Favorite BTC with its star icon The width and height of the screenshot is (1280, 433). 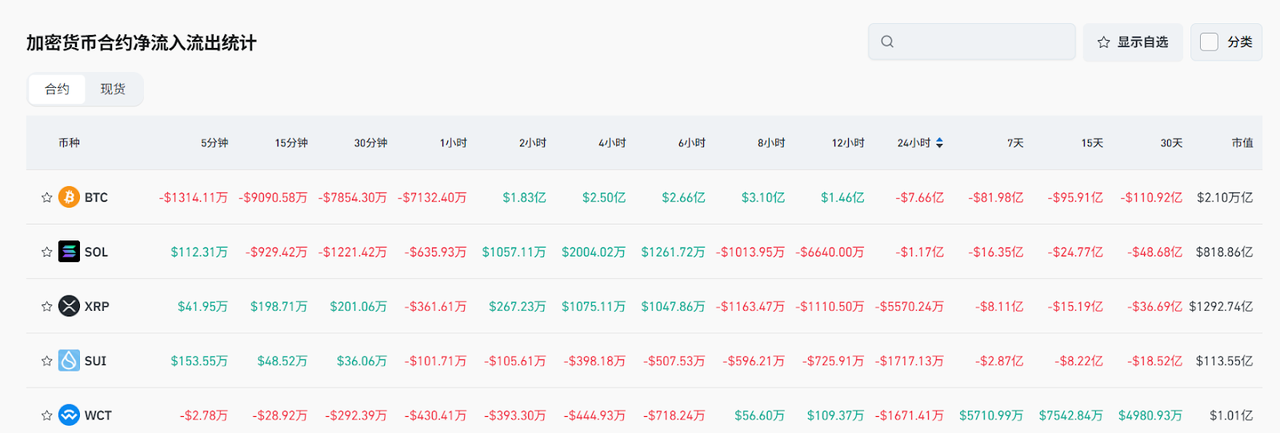[x=46, y=198]
